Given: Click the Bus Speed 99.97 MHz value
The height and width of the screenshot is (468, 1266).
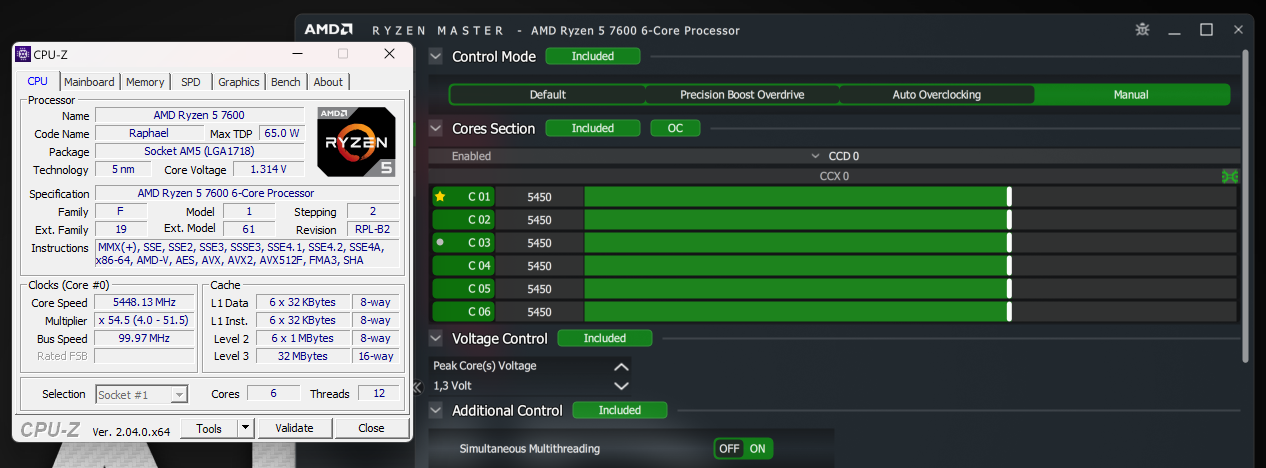Looking at the screenshot, I should (144, 338).
